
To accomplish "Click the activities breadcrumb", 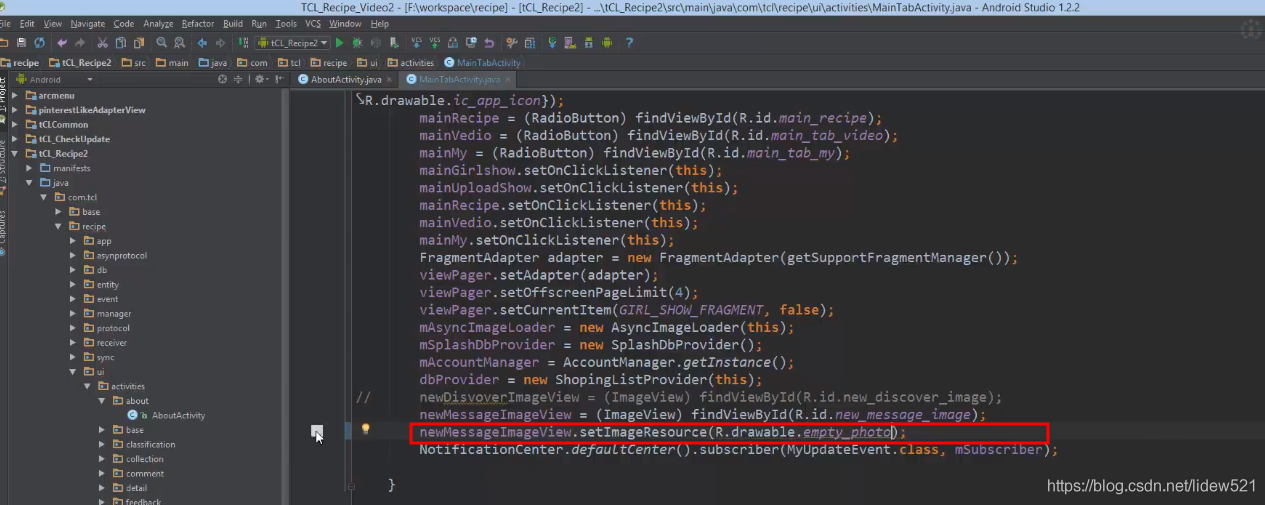I will (411, 63).
